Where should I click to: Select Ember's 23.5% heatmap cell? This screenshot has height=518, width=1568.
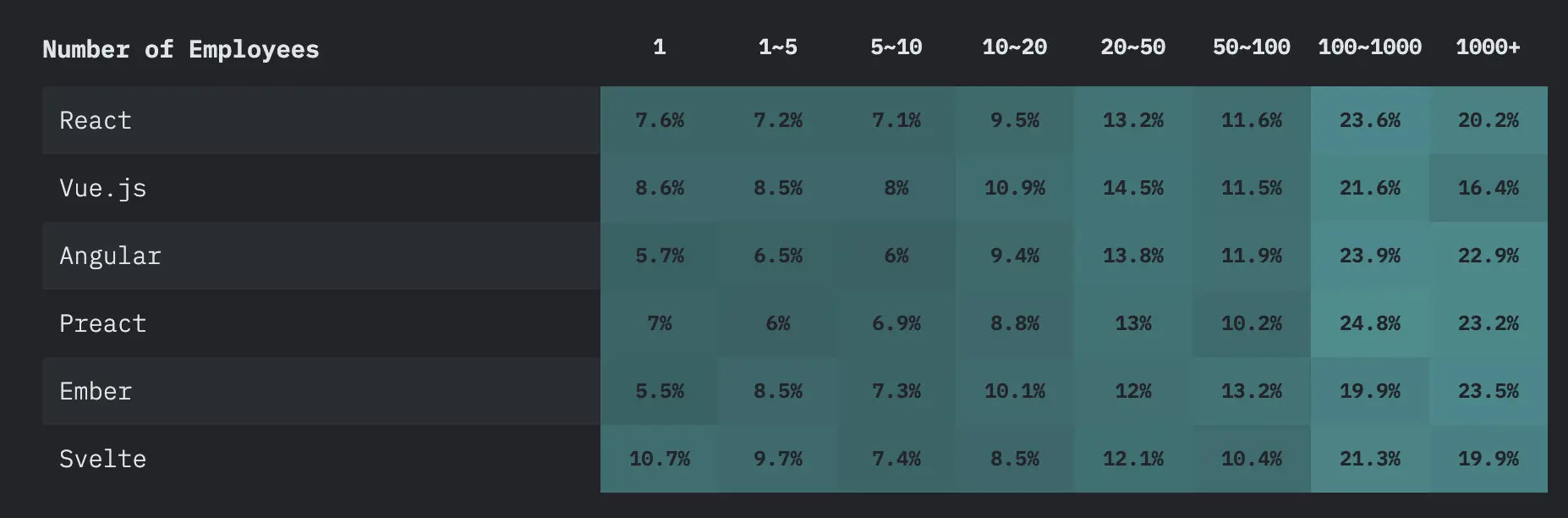[x=1489, y=391]
